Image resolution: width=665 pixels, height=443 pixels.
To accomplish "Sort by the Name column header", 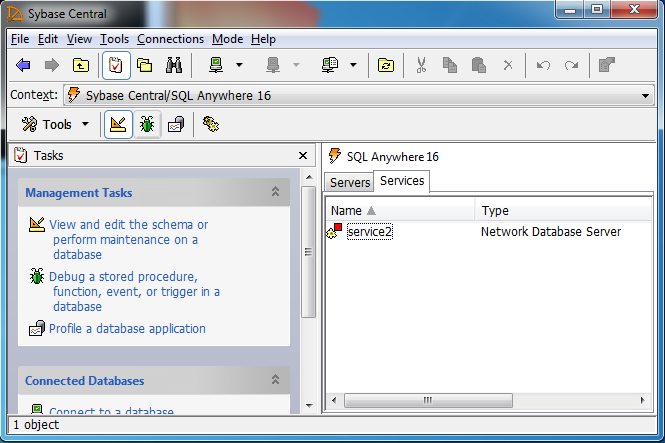I will [400, 211].
